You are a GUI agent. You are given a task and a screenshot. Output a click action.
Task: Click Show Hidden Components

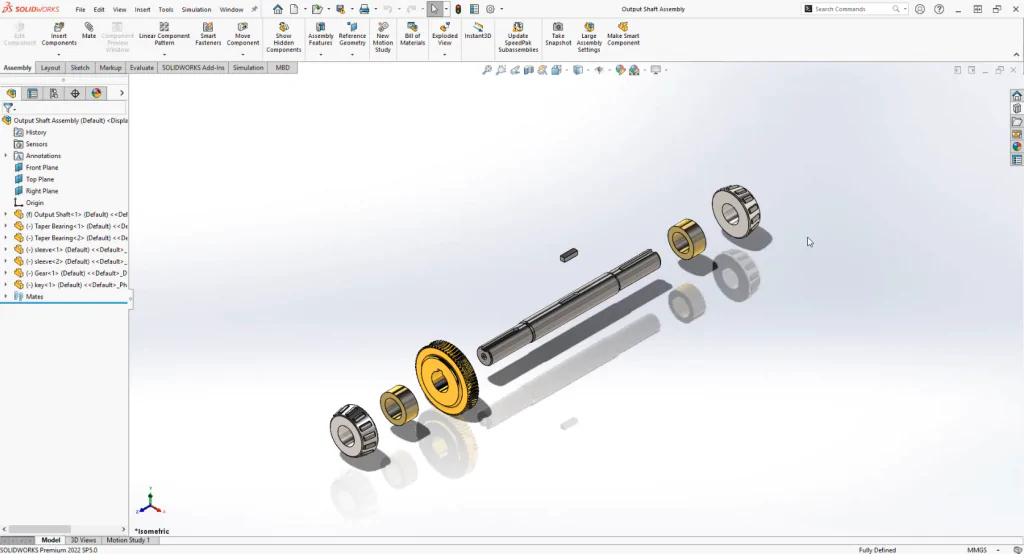(x=283, y=37)
